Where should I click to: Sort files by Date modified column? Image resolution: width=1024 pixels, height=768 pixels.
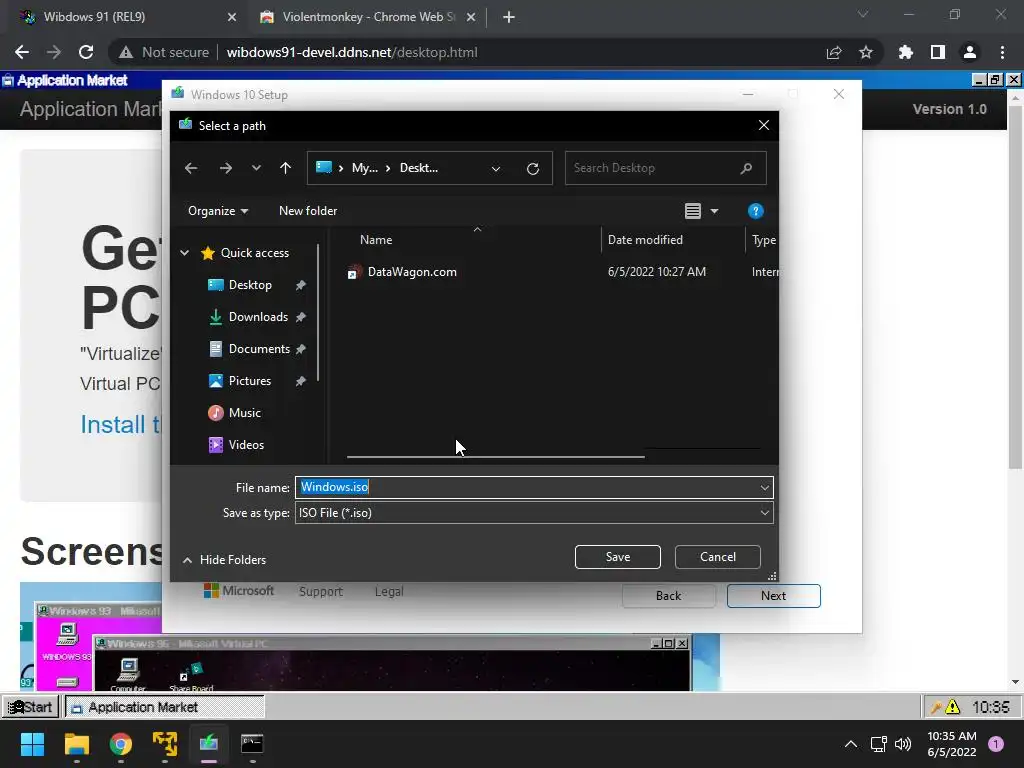[x=645, y=240]
